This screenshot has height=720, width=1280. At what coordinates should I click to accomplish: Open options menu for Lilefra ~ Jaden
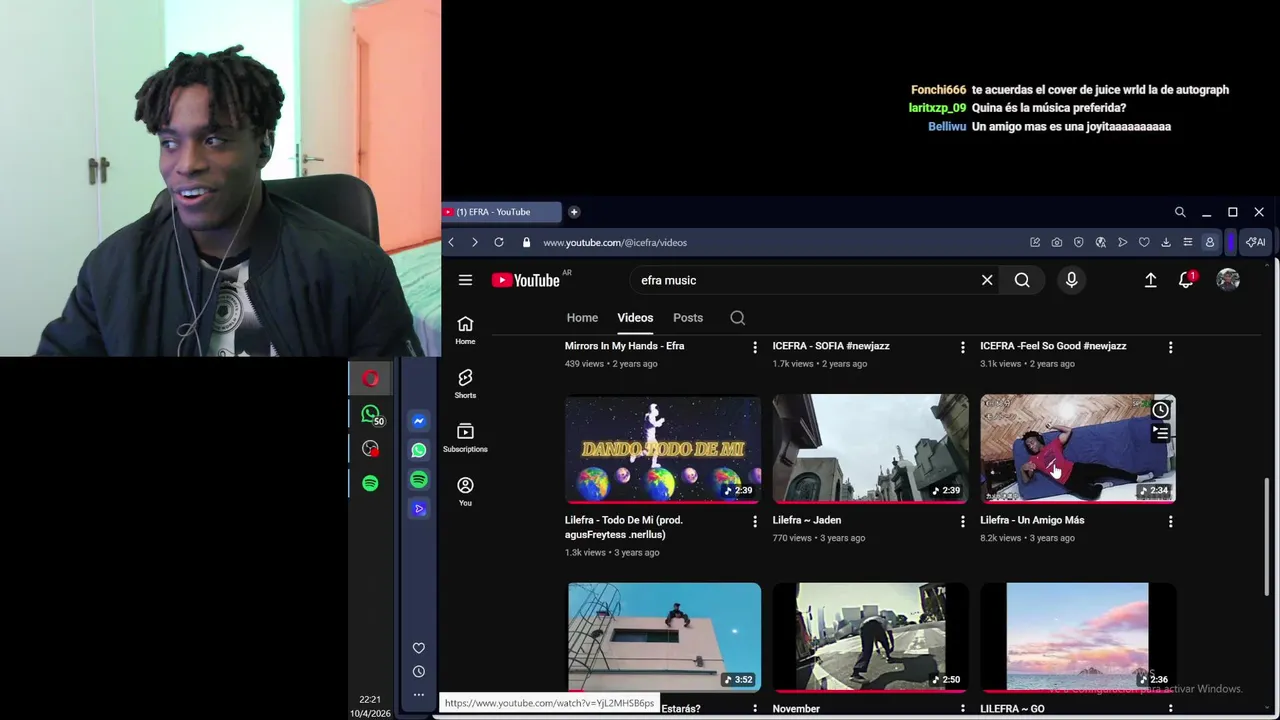point(963,521)
